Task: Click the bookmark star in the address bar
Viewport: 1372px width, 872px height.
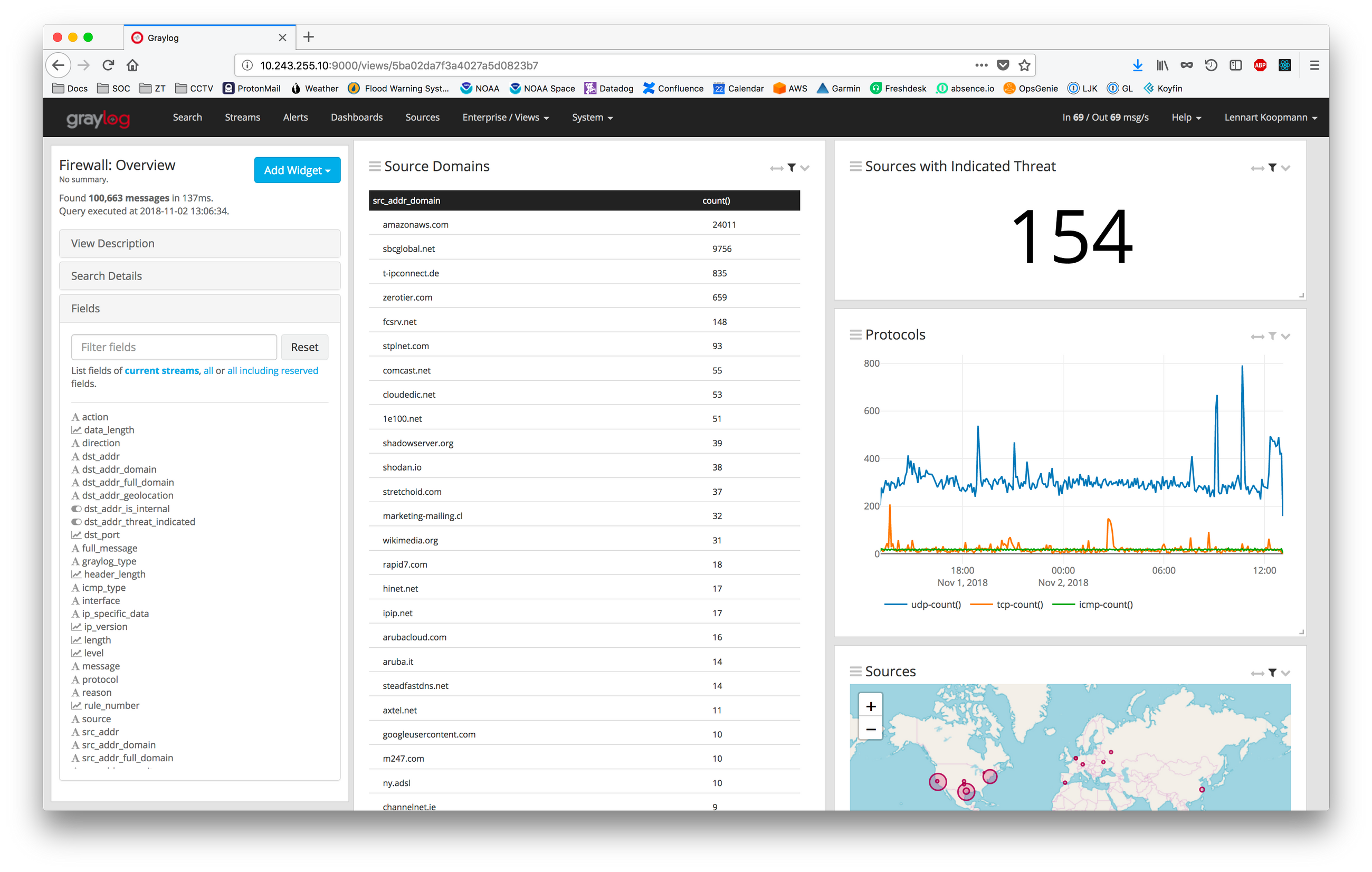Action: click(1024, 65)
